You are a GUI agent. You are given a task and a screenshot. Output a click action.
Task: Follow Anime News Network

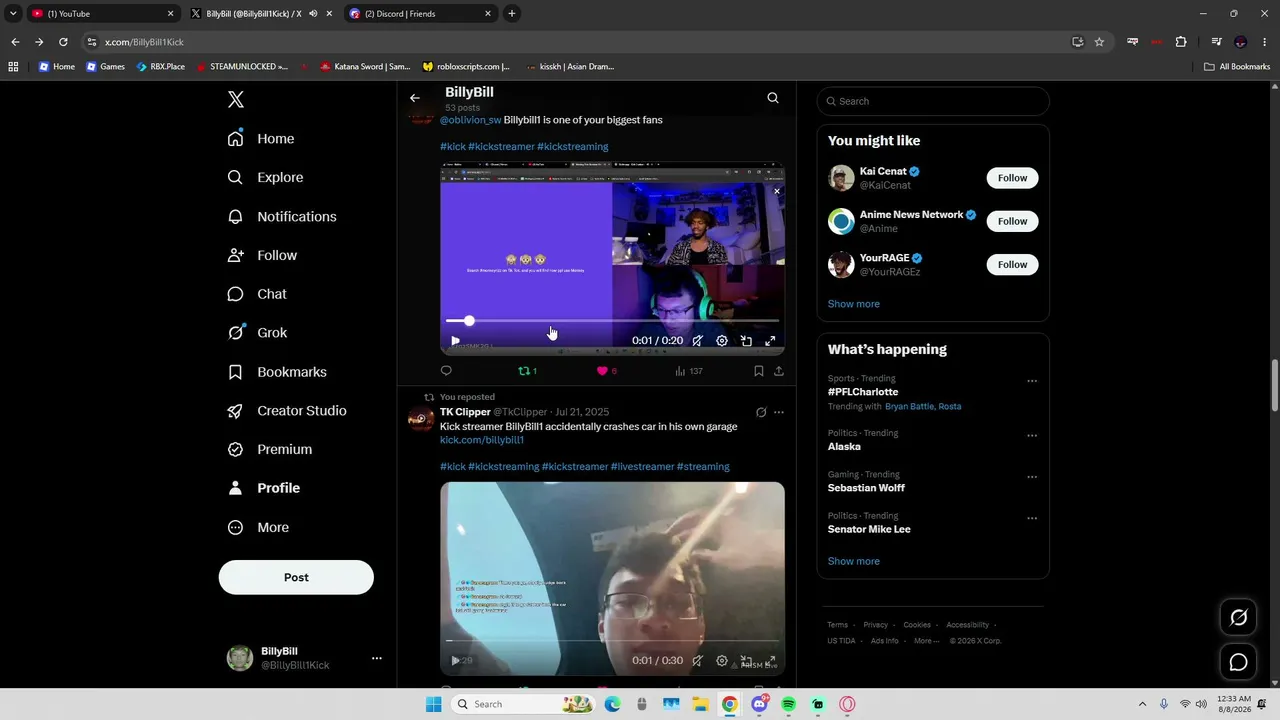[1012, 221]
